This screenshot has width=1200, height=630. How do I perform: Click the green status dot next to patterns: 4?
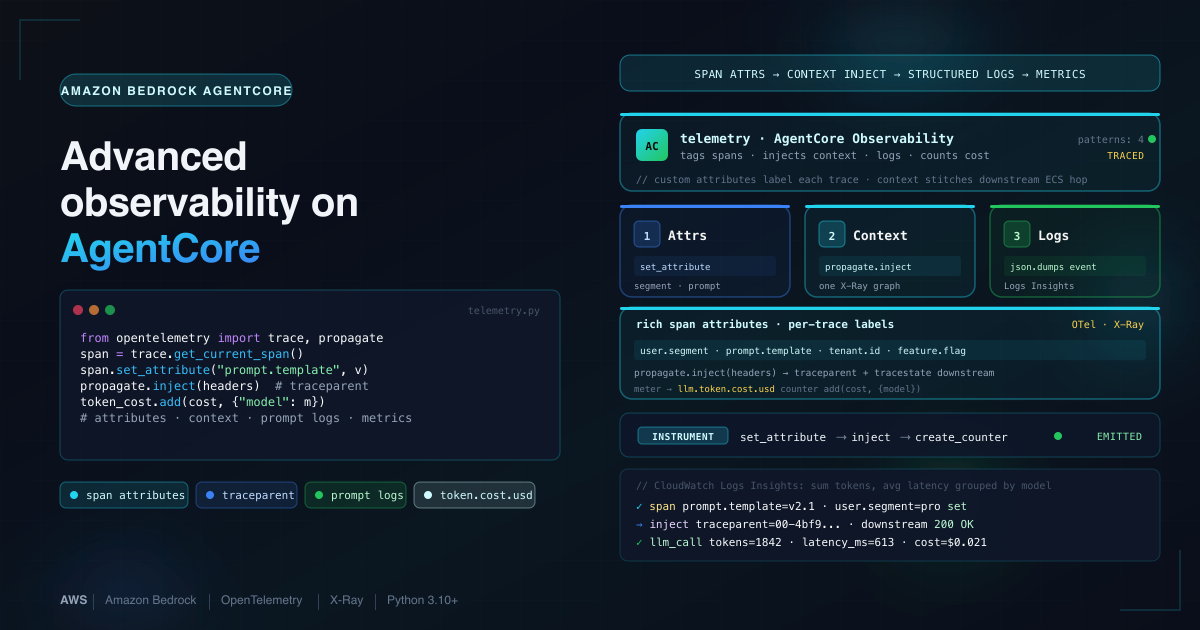pyautogui.click(x=1152, y=139)
